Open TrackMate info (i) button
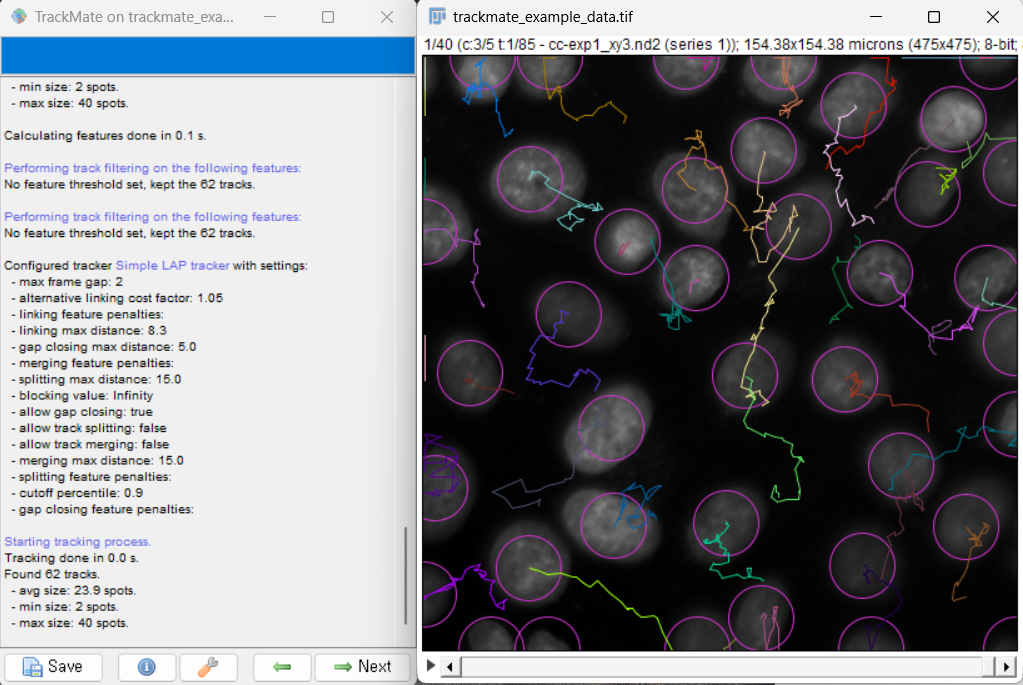The height and width of the screenshot is (685, 1023). pyautogui.click(x=147, y=667)
